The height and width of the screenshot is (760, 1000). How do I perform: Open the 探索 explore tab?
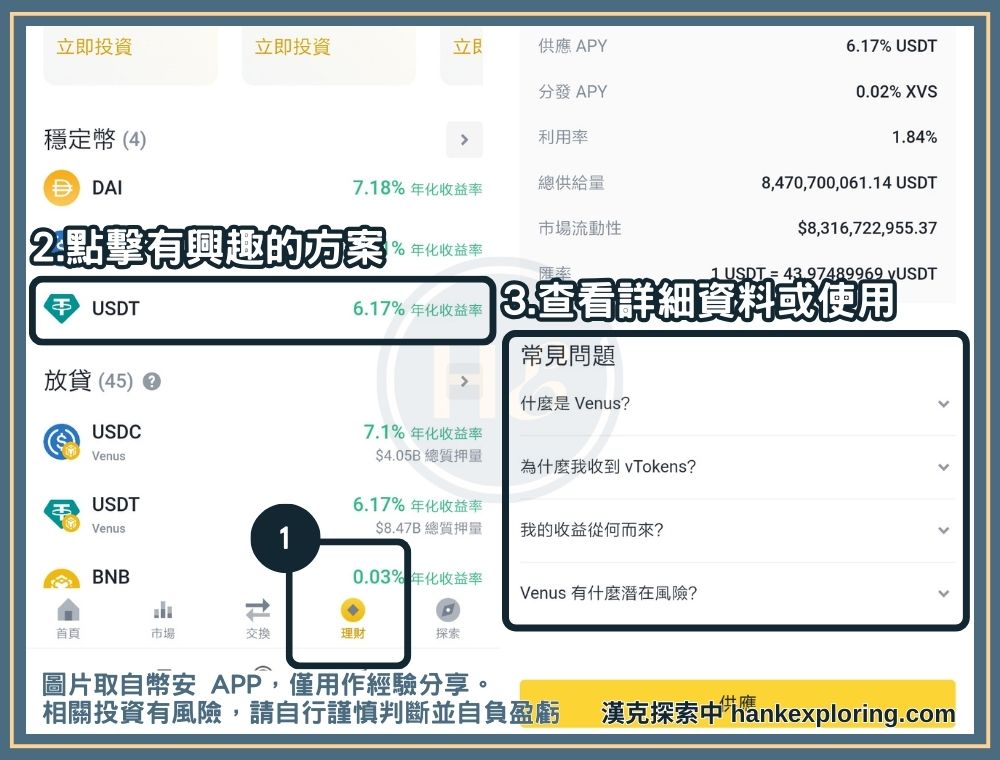point(448,618)
